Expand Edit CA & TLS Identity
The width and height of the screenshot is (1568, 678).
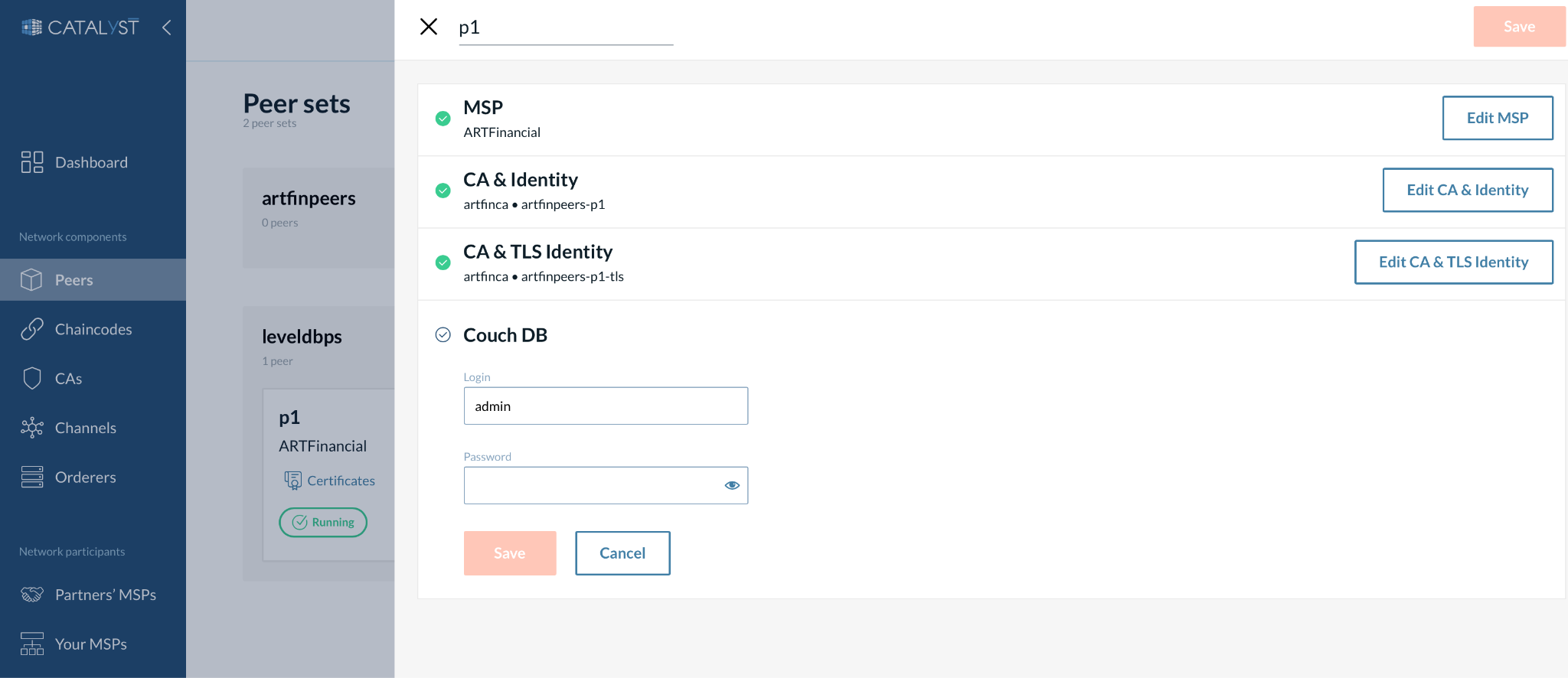pyautogui.click(x=1453, y=262)
